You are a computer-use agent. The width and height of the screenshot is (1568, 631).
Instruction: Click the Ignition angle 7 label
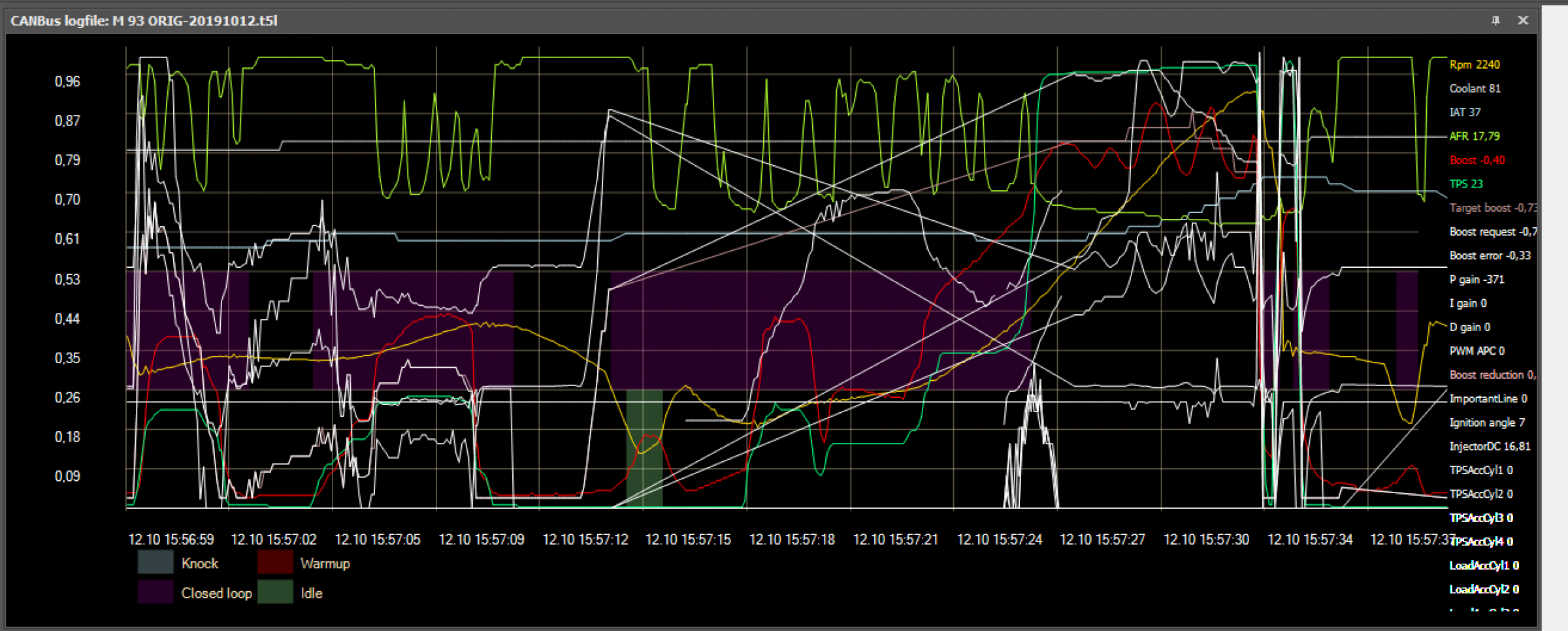(1487, 423)
